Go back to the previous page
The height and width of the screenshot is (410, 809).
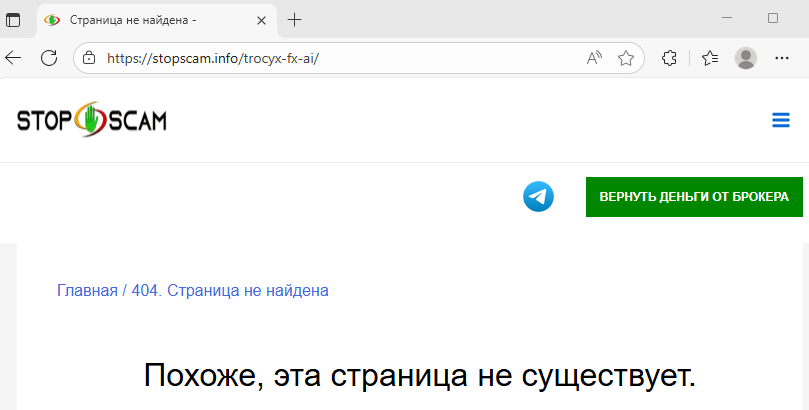click(13, 58)
